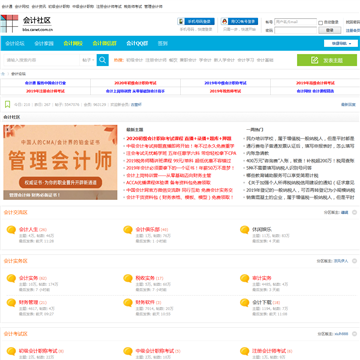Open the 注册会计师考试 forum link
This screenshot has height=360, width=360.
pyautogui.click(x=269, y=351)
